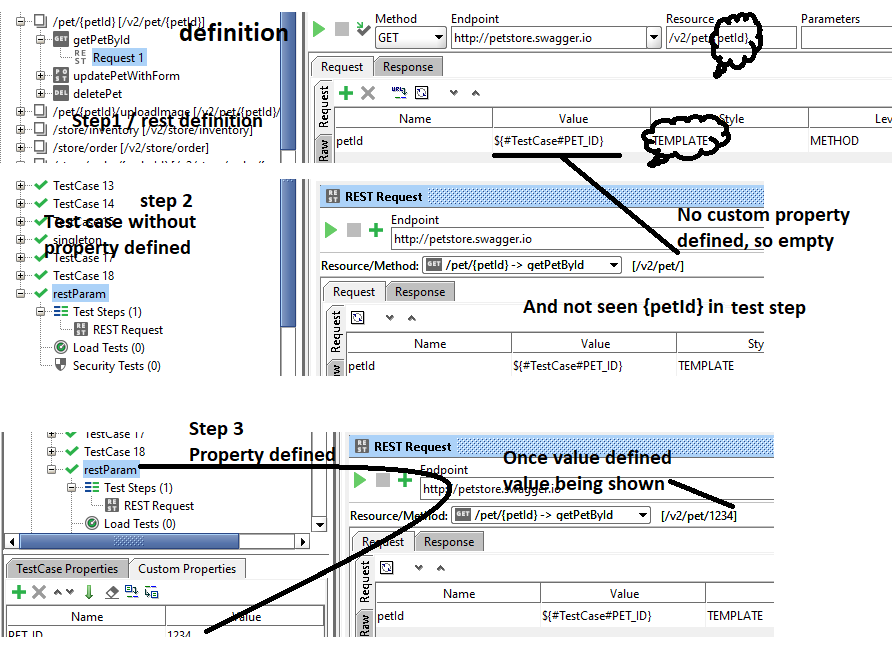Click ${#TestCase#PET_ID} value in step 3 table
This screenshot has height=655, width=893.
pyautogui.click(x=596, y=616)
